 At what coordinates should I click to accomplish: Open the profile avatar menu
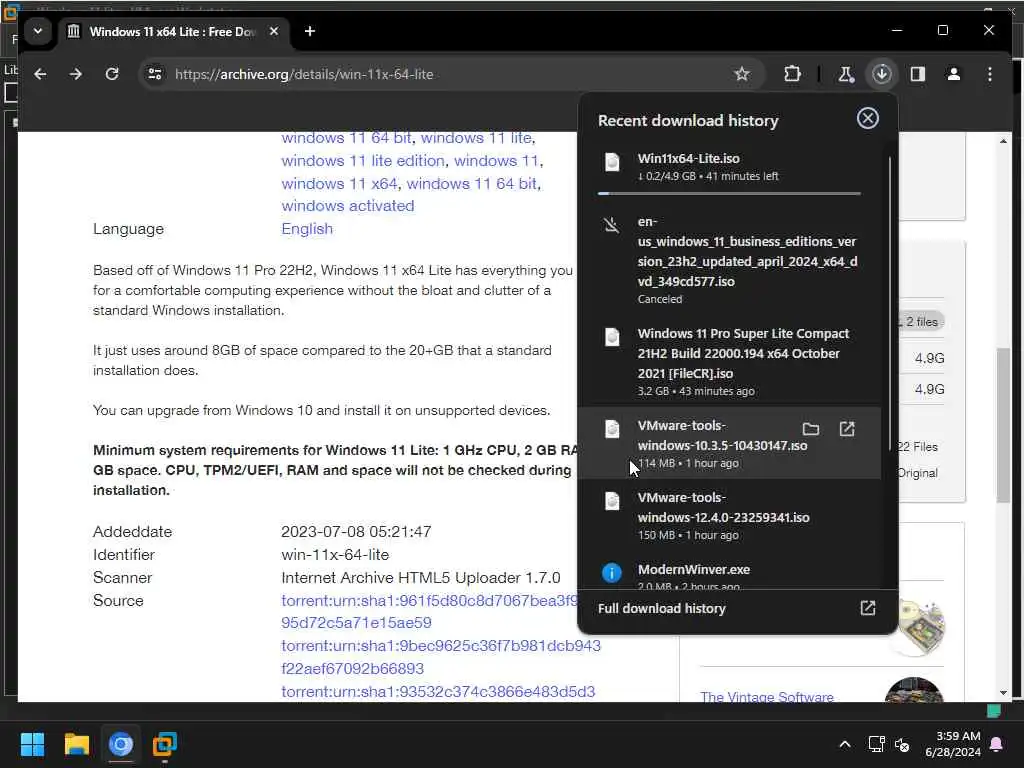(953, 74)
